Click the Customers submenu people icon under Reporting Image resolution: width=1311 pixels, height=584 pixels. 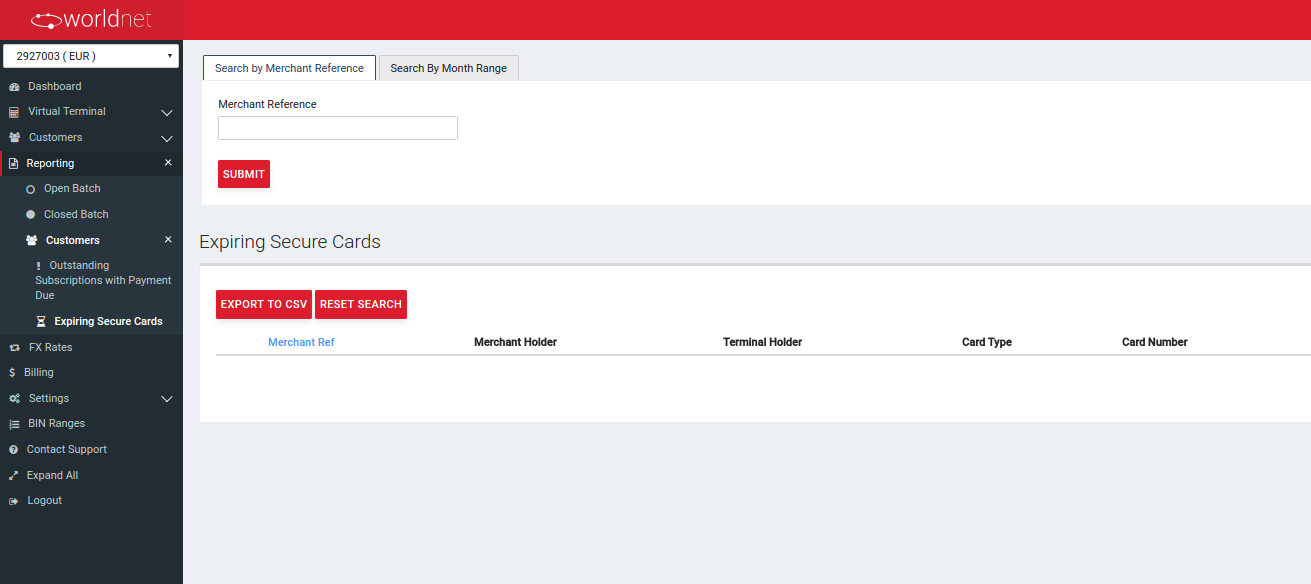tap(32, 241)
